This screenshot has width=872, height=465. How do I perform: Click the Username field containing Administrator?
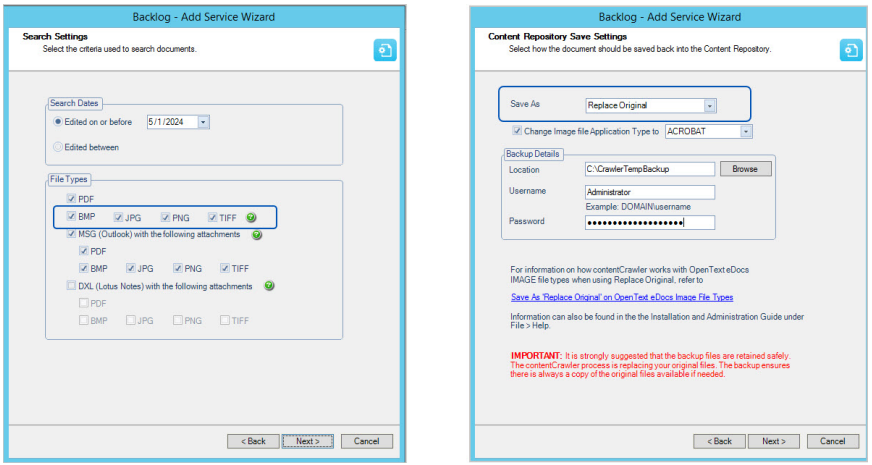(650, 192)
